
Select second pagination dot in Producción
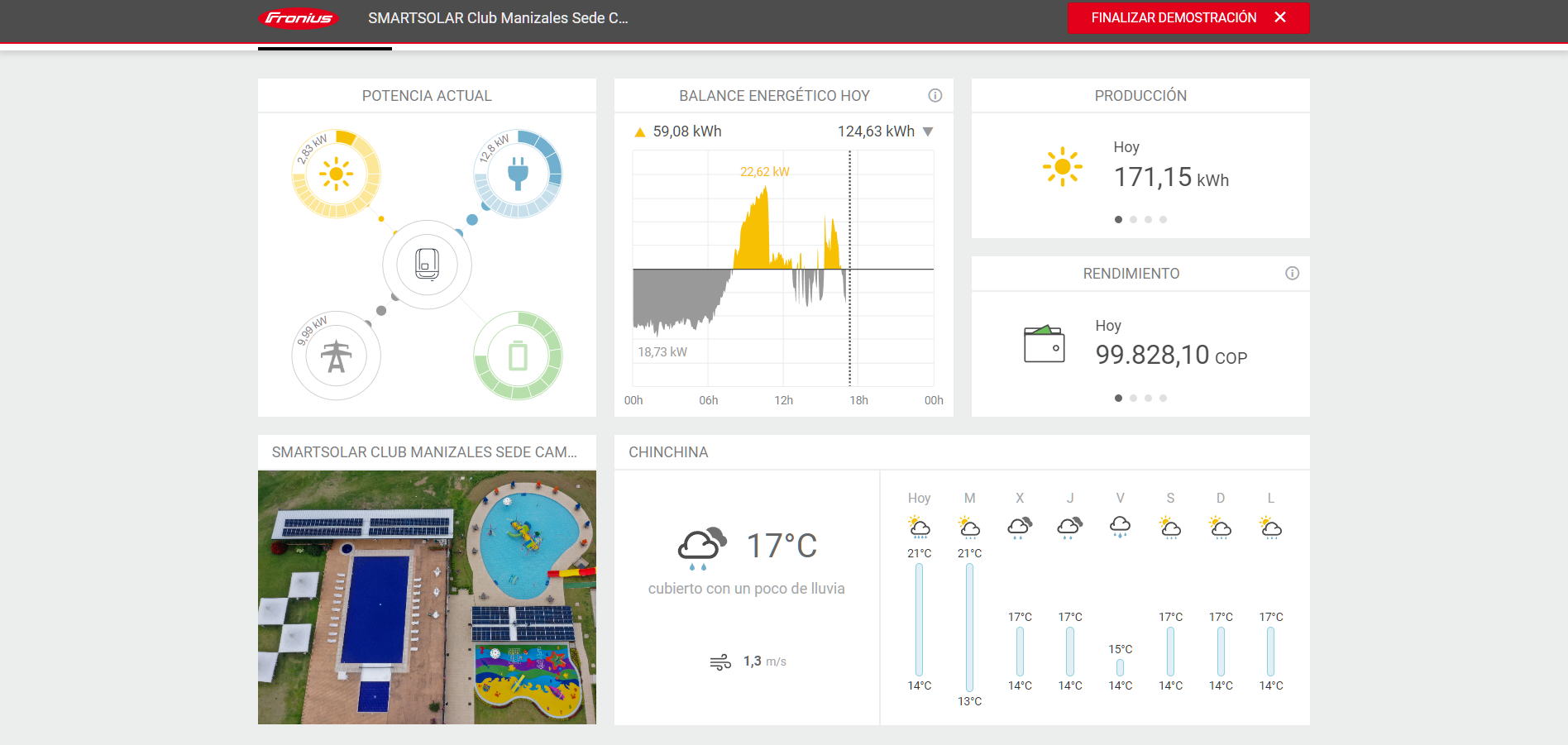[1133, 220]
